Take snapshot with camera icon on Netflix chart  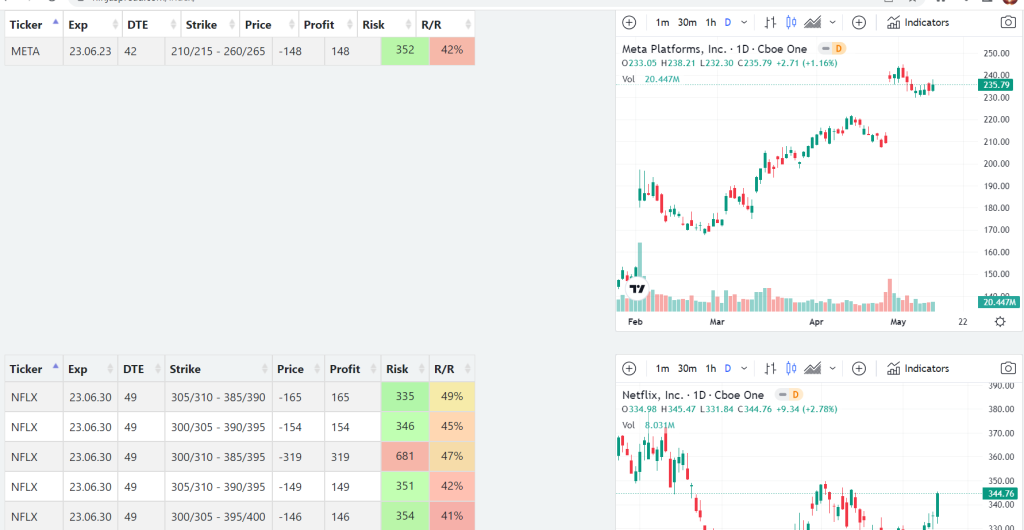[x=1008, y=369]
